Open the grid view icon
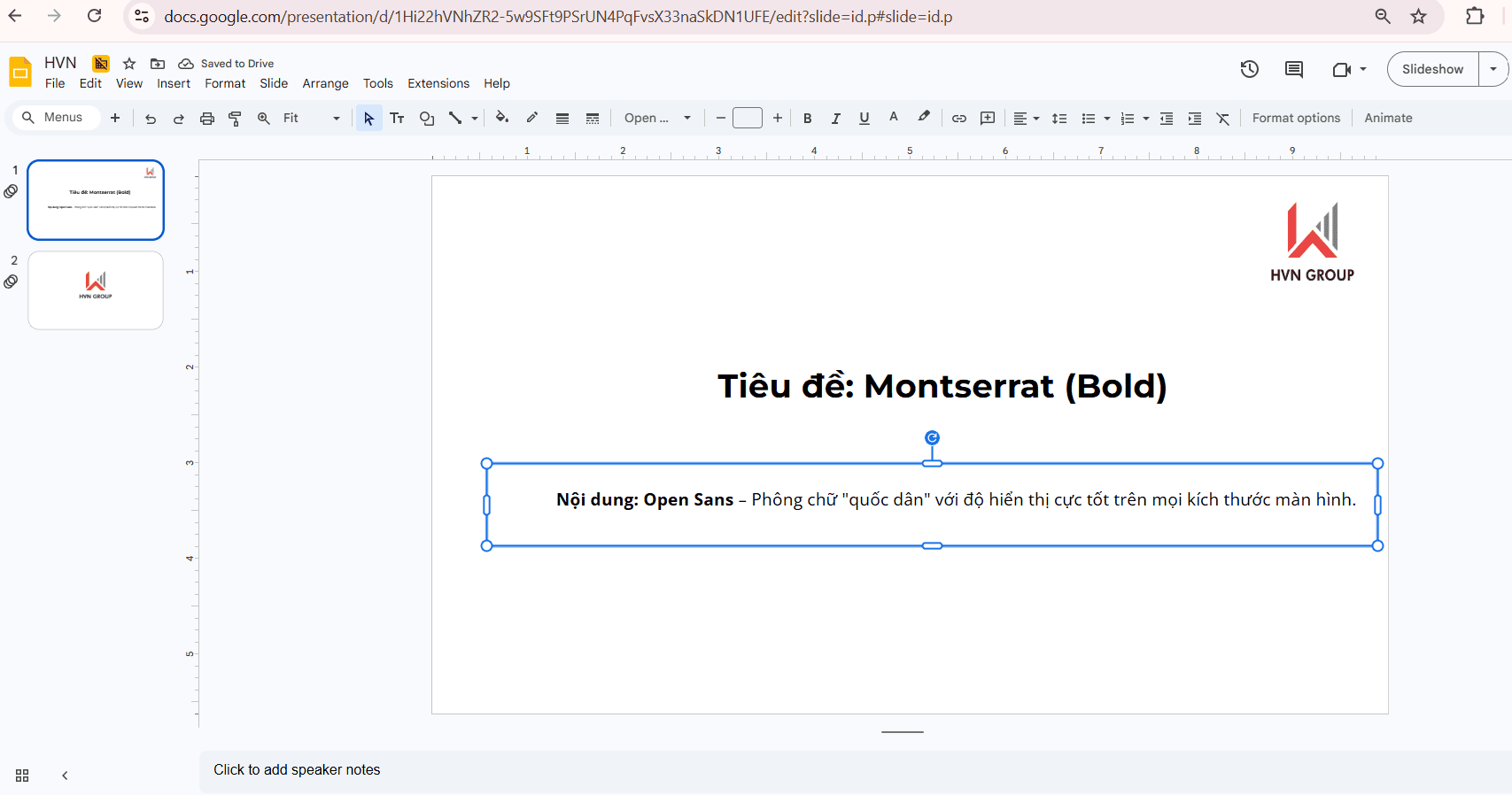Viewport: 1512px width, 795px height. 22,776
